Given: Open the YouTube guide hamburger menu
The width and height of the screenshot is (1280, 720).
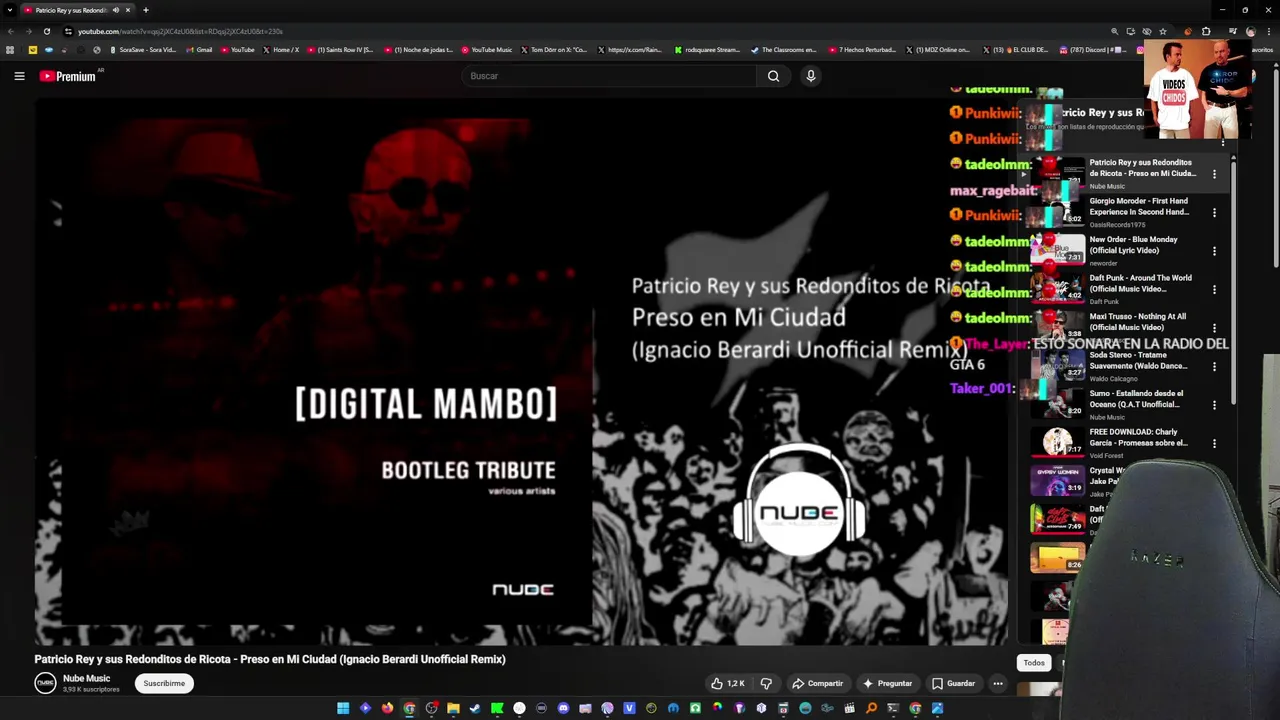Looking at the screenshot, I should point(19,76).
